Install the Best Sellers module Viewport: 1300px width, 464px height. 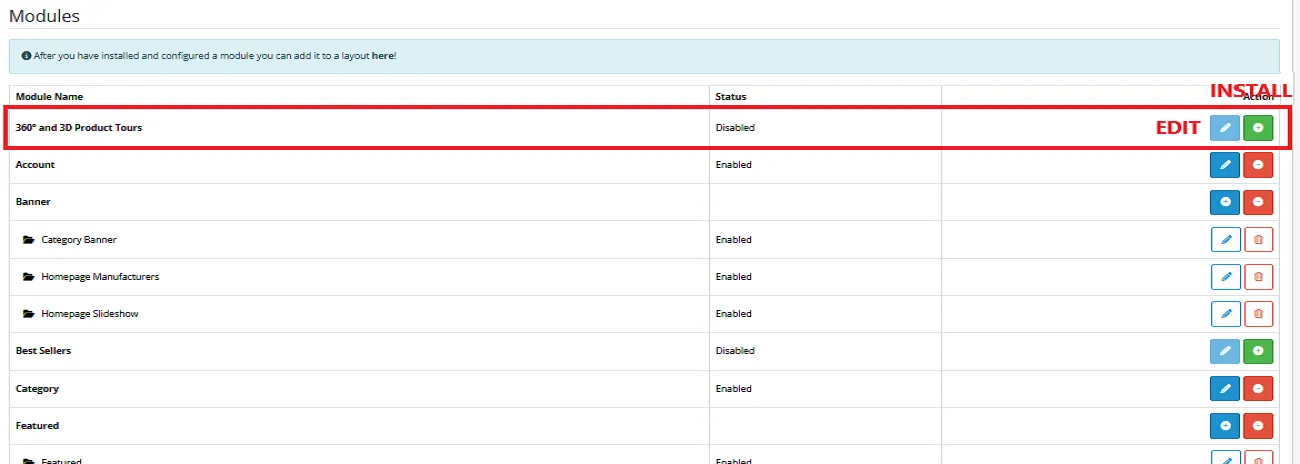point(1258,351)
